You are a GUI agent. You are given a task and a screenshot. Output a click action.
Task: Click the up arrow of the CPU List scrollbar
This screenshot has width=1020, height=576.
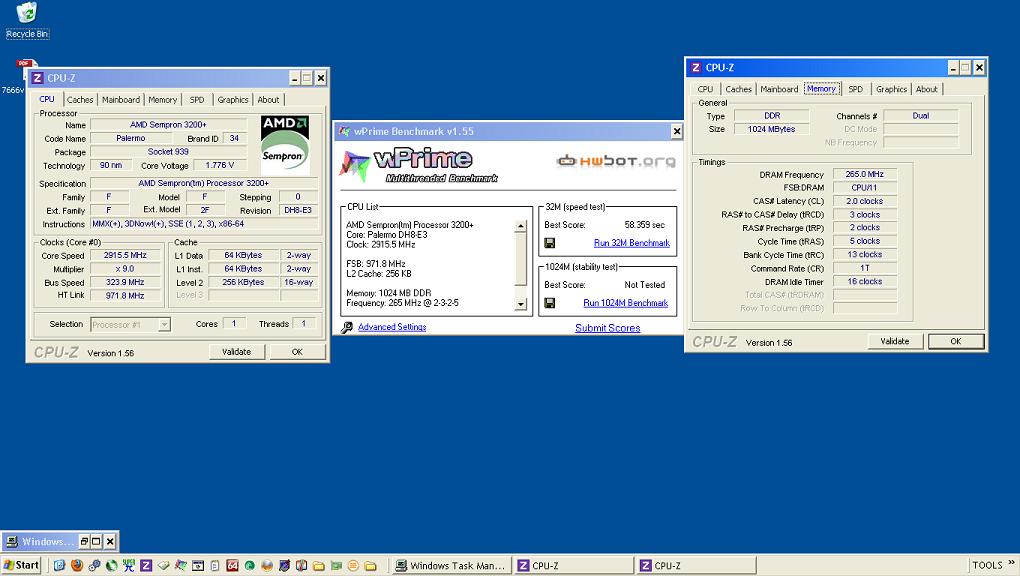pos(520,226)
